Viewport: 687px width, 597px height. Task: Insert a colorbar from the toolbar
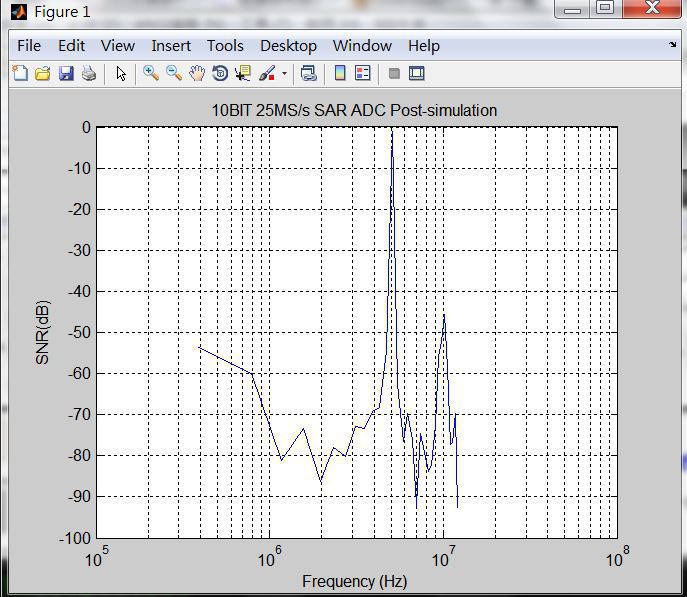340,73
